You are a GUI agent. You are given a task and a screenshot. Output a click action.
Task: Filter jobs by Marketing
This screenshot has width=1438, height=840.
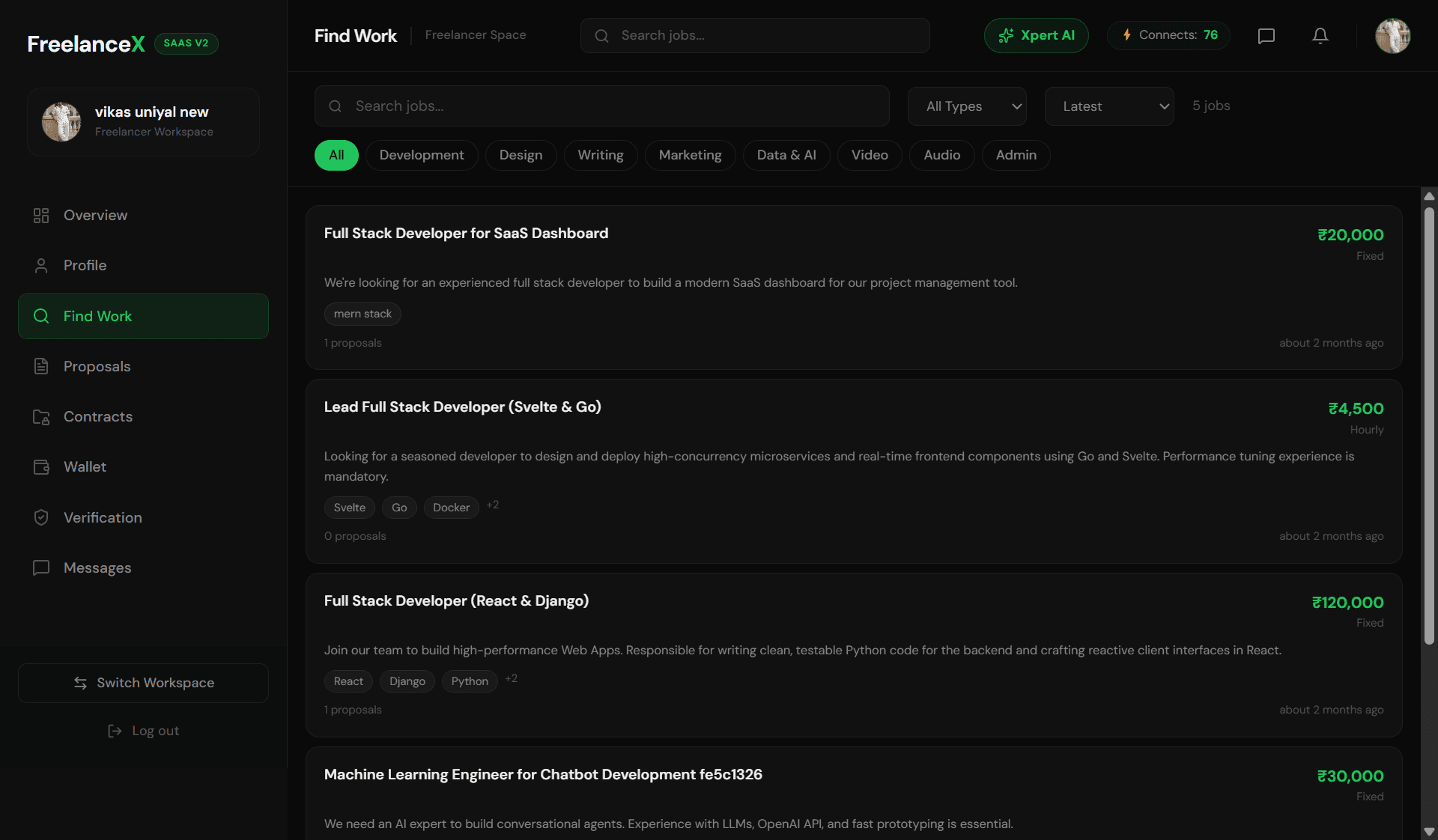coord(690,155)
